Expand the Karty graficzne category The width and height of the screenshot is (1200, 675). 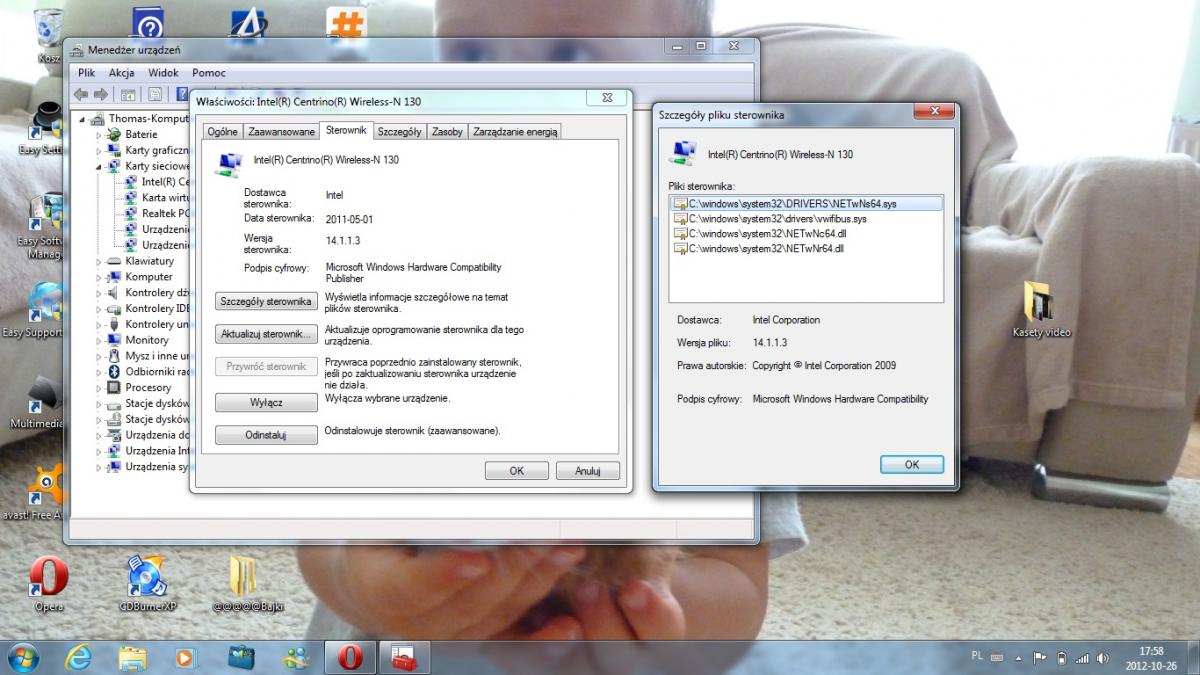99,151
